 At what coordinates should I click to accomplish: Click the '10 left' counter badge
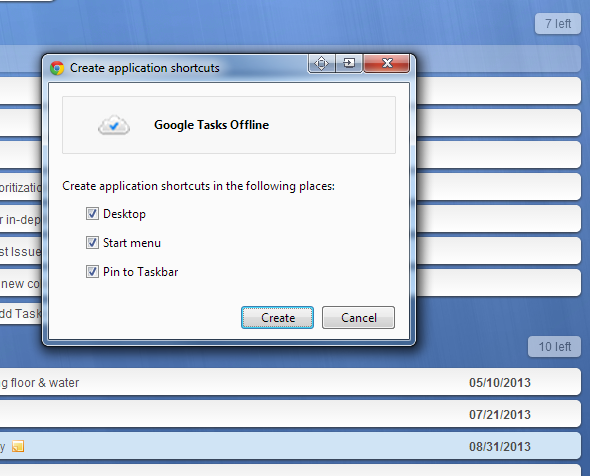554,347
